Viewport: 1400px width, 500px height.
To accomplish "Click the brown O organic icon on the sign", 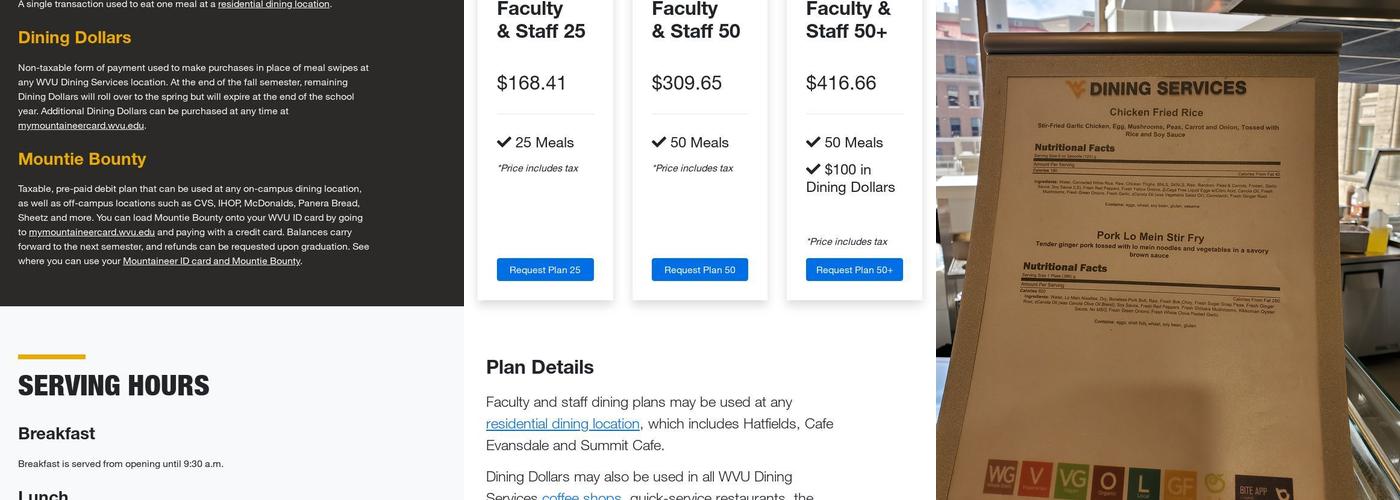I will [x=1107, y=483].
